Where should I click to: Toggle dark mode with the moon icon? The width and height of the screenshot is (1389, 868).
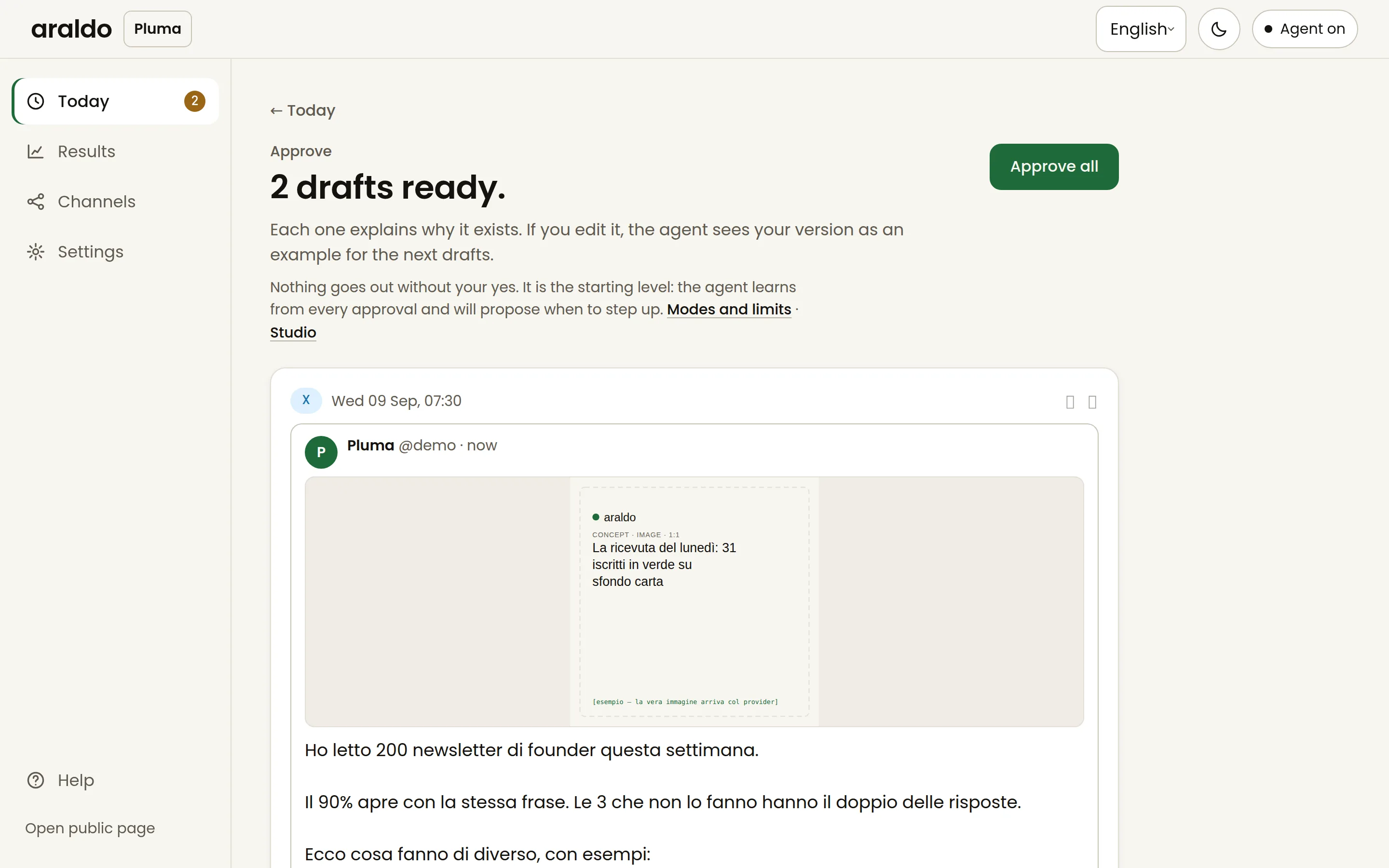[x=1219, y=29]
